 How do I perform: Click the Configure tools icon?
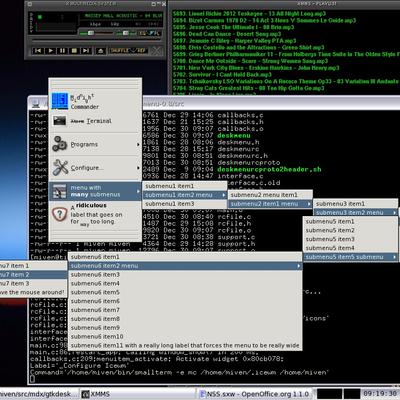[60, 167]
